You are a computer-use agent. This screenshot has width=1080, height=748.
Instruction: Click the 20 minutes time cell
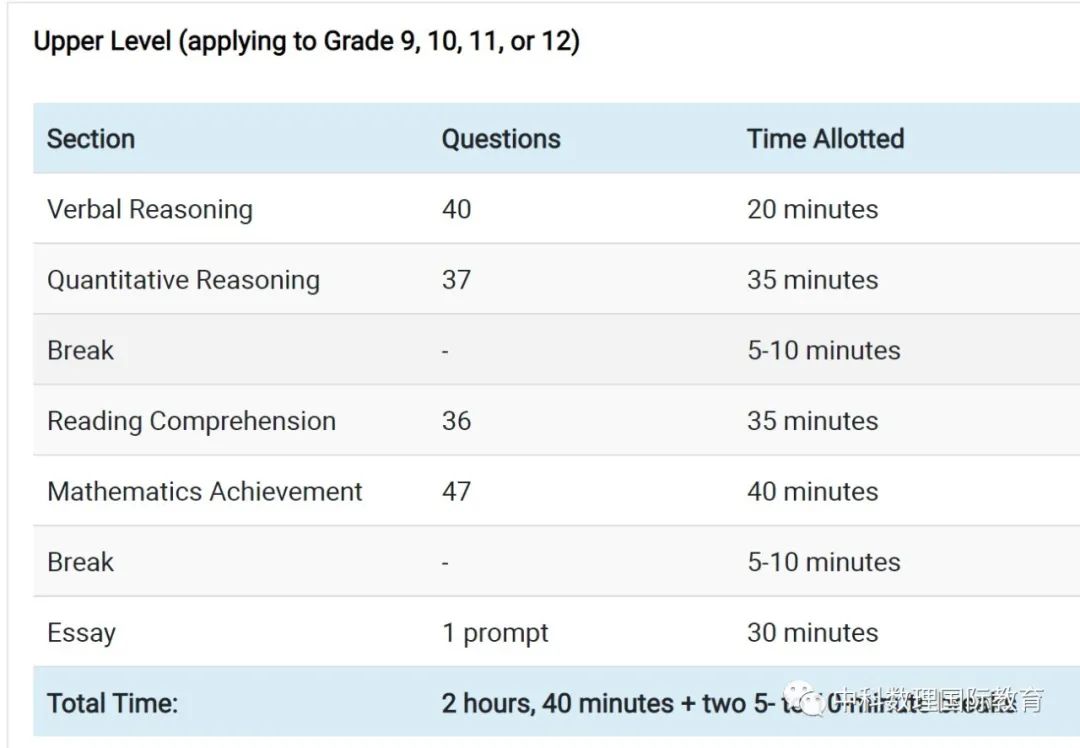click(813, 209)
